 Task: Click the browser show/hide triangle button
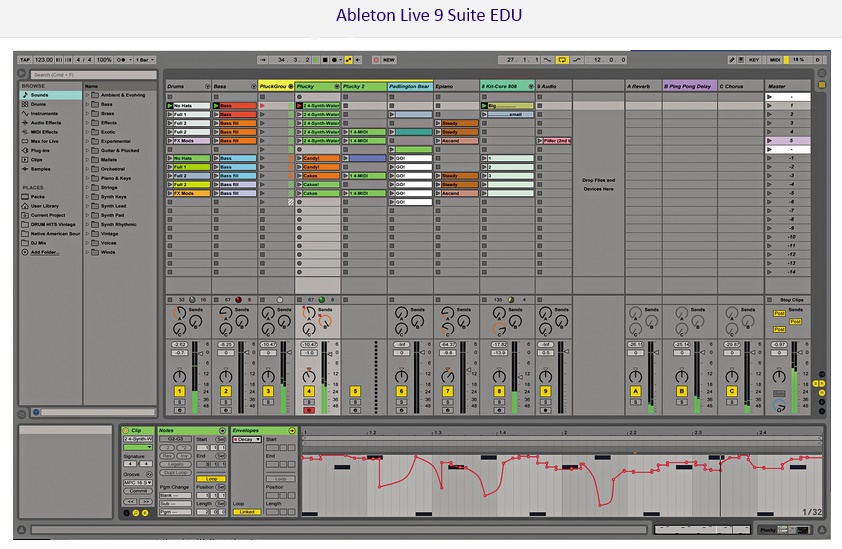coord(21,74)
